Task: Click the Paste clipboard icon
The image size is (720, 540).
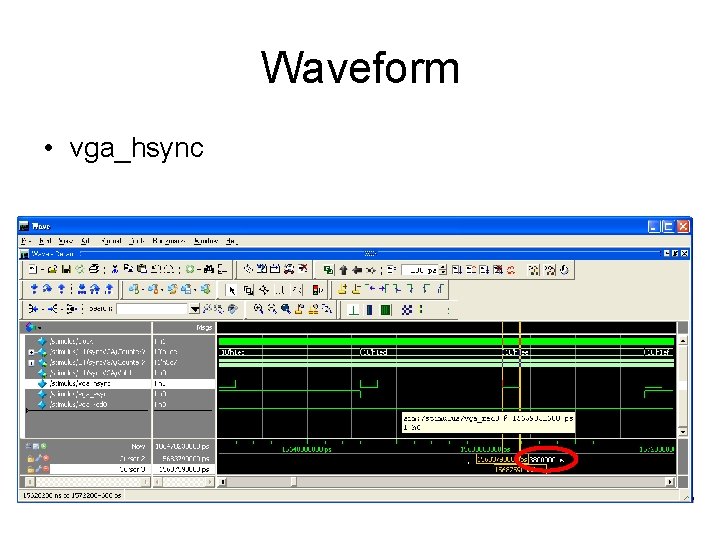Action: (x=142, y=270)
